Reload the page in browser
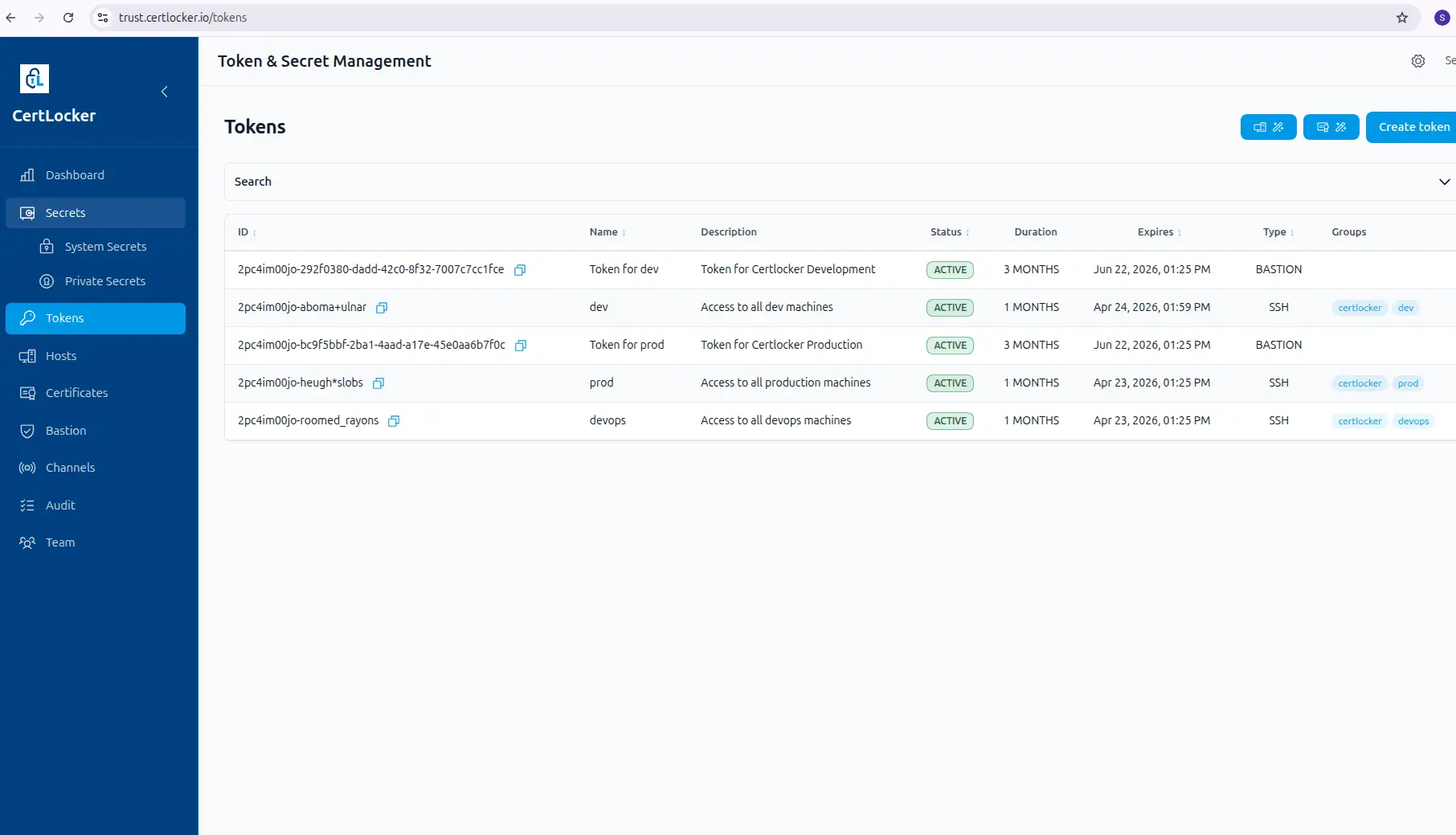Screen dimensions: 1456x835 [68, 18]
